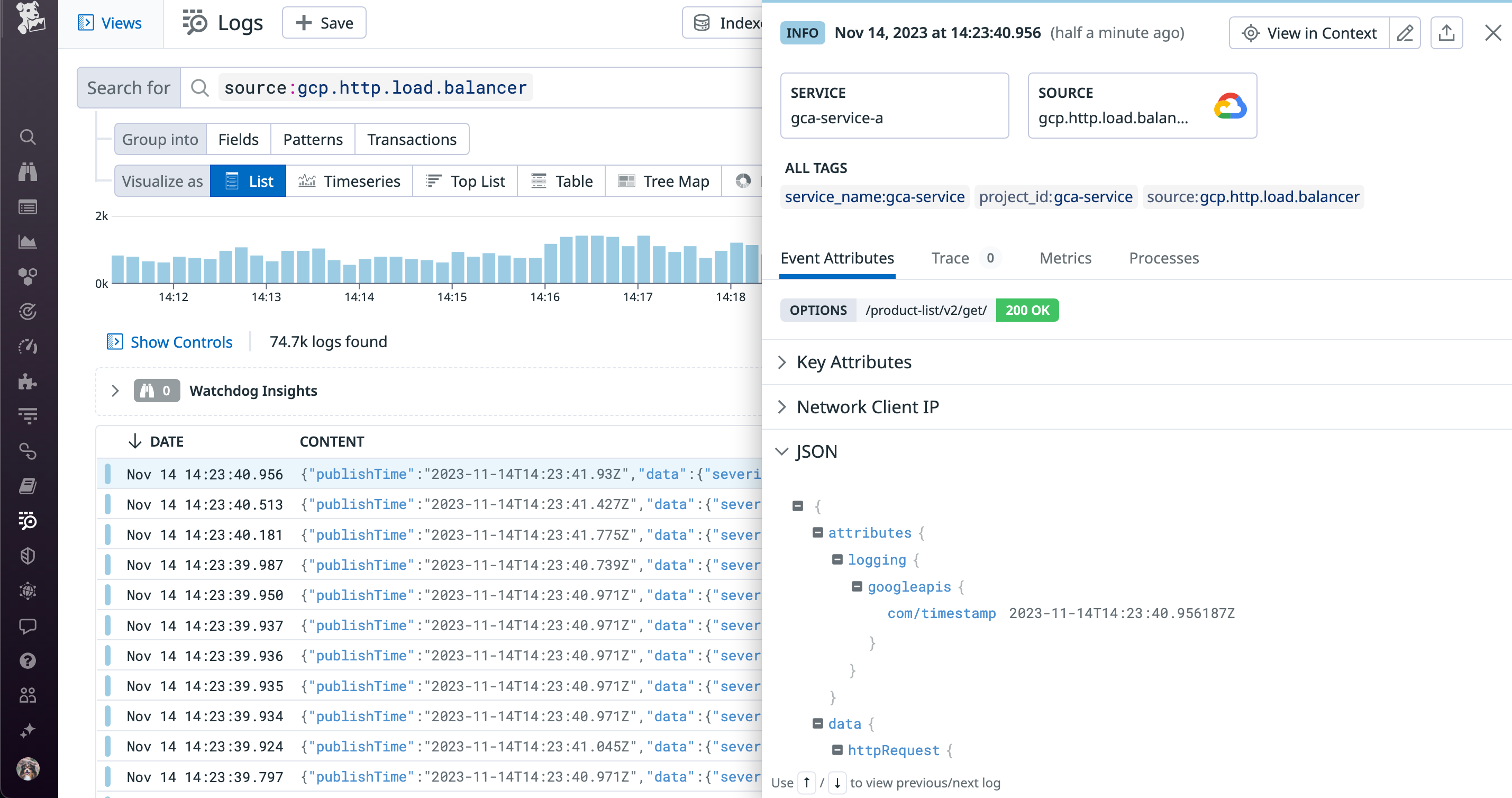Click the search magnifier in query bar

(199, 87)
